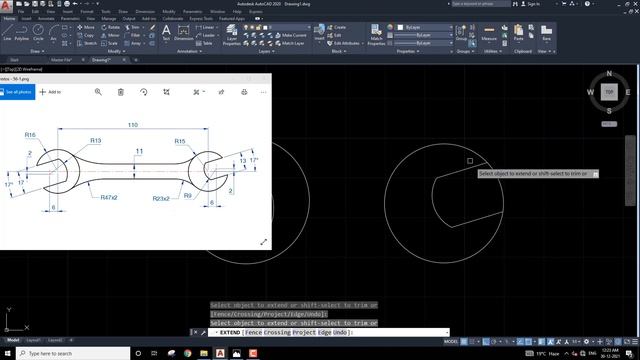Screen dimensions: 640x360
Task: Open the Dimension menu
Action: click(x=145, y=11)
